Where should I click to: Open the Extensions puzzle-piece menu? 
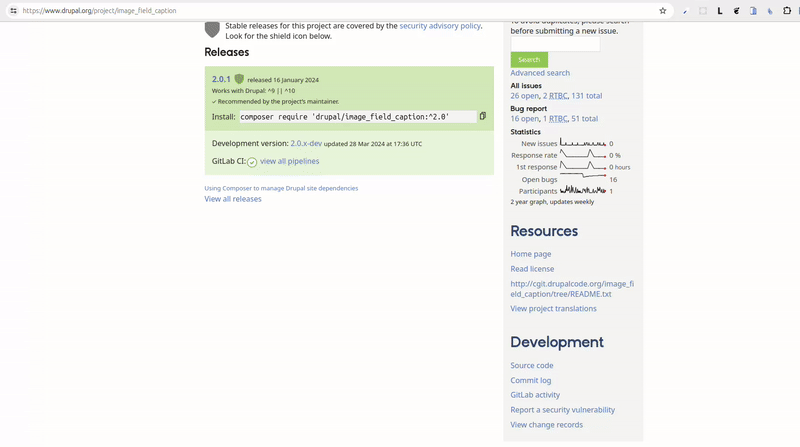(787, 11)
